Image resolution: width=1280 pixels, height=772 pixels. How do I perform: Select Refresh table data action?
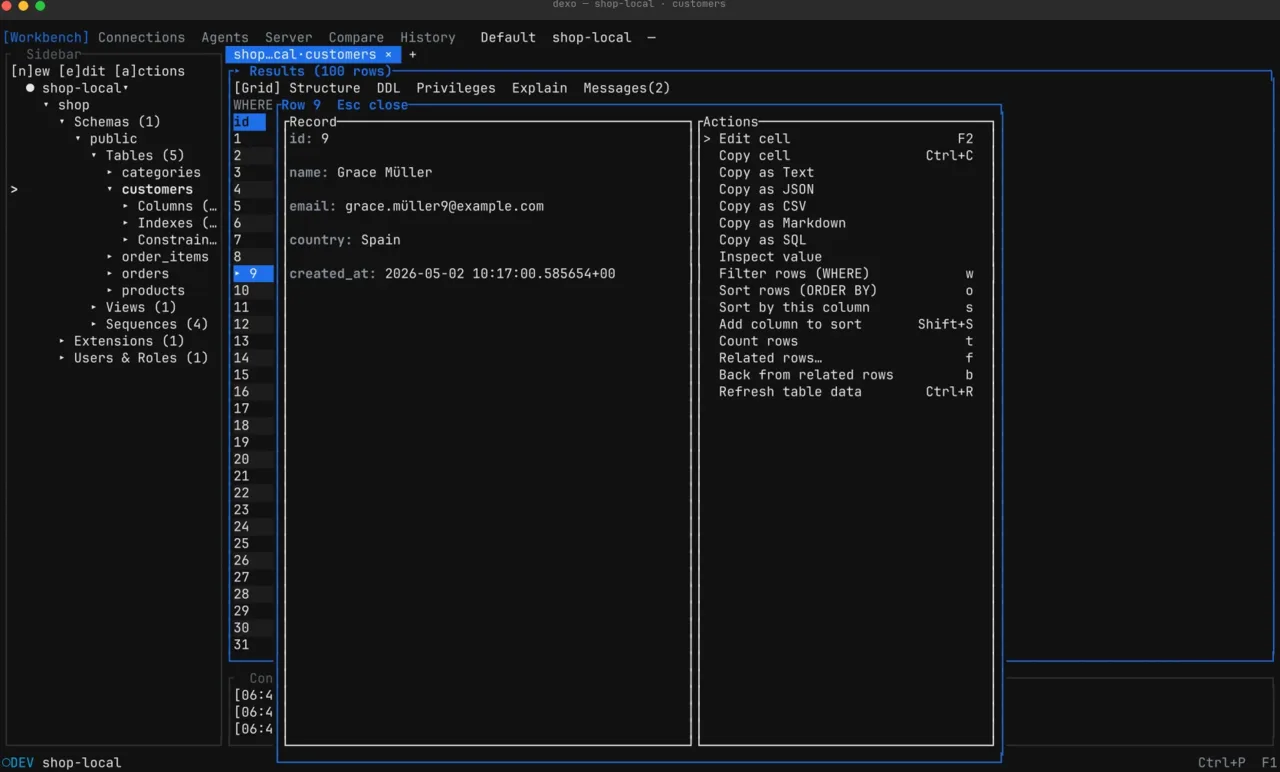[x=790, y=391]
